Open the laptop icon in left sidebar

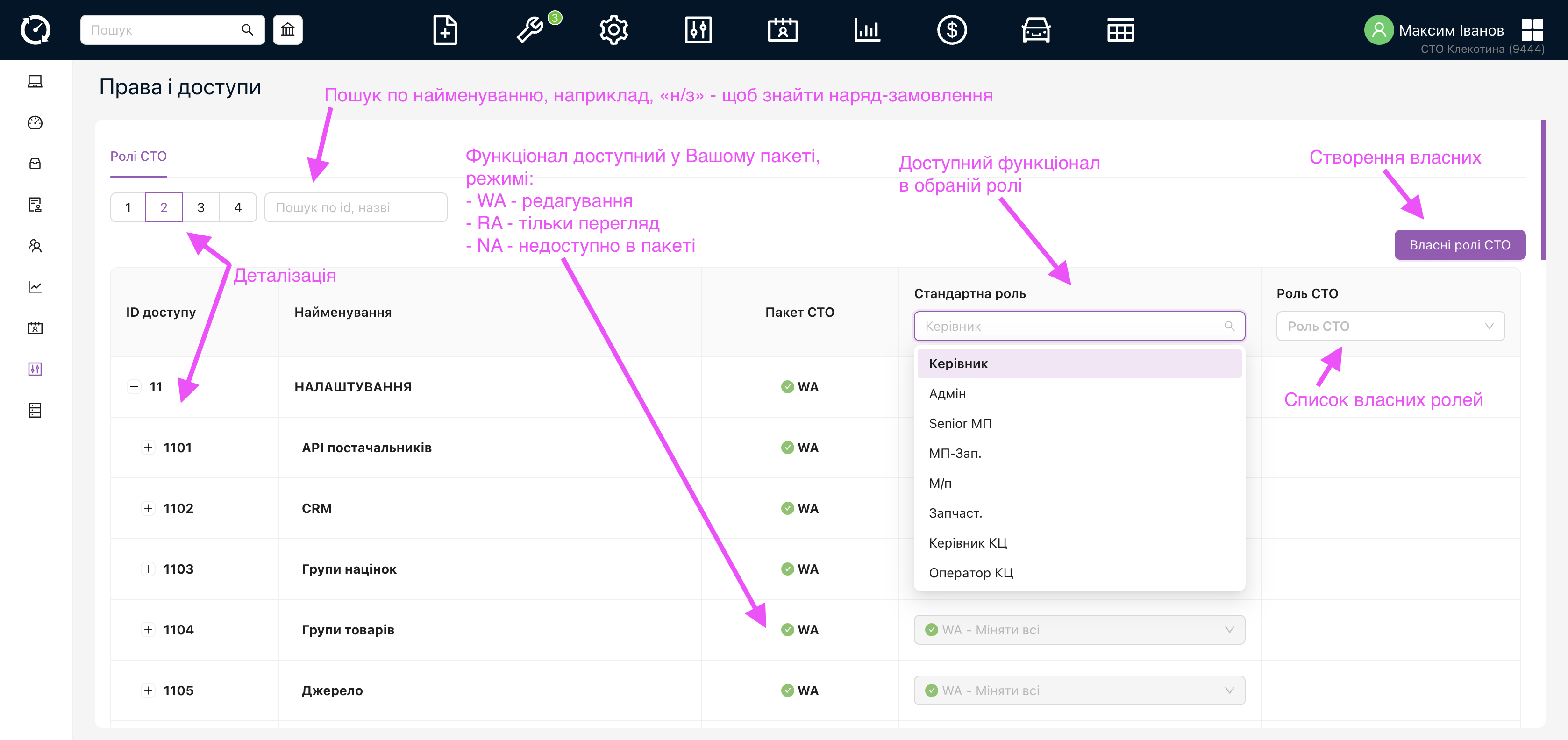tap(35, 82)
